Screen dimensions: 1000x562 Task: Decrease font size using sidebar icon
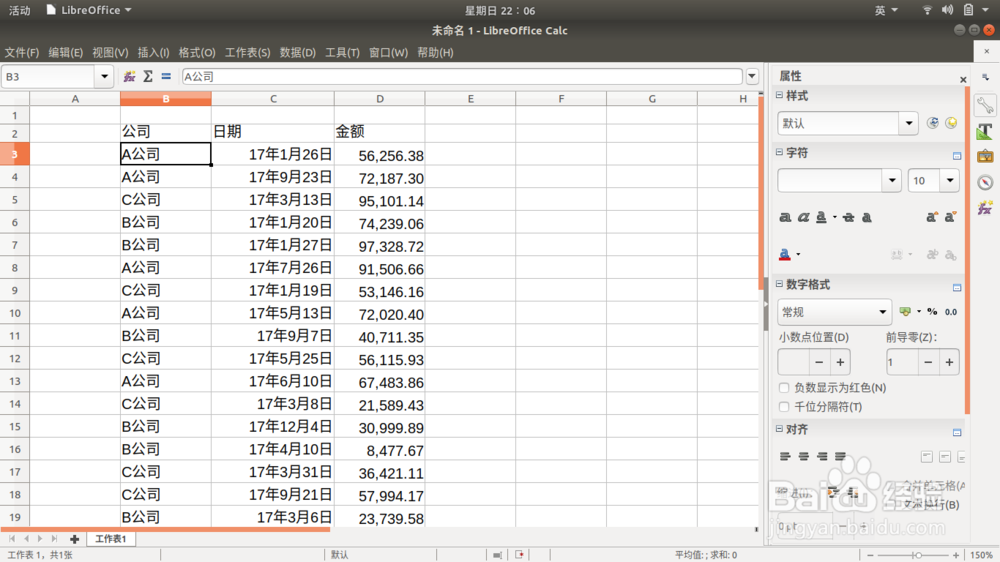tap(950, 218)
